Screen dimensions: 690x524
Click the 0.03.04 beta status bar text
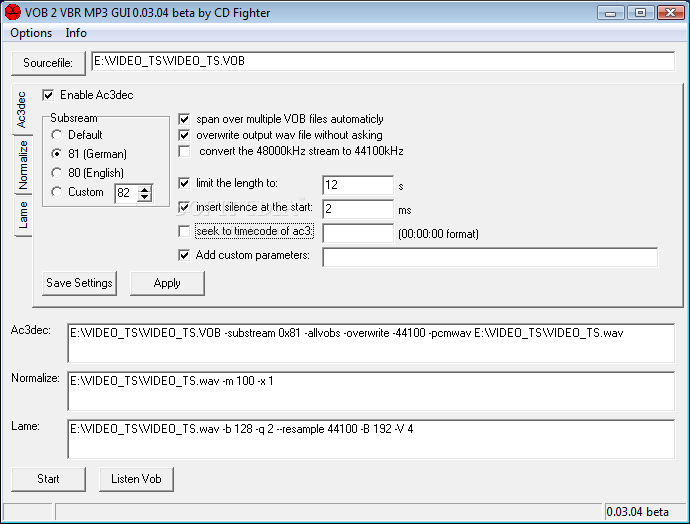tap(637, 512)
